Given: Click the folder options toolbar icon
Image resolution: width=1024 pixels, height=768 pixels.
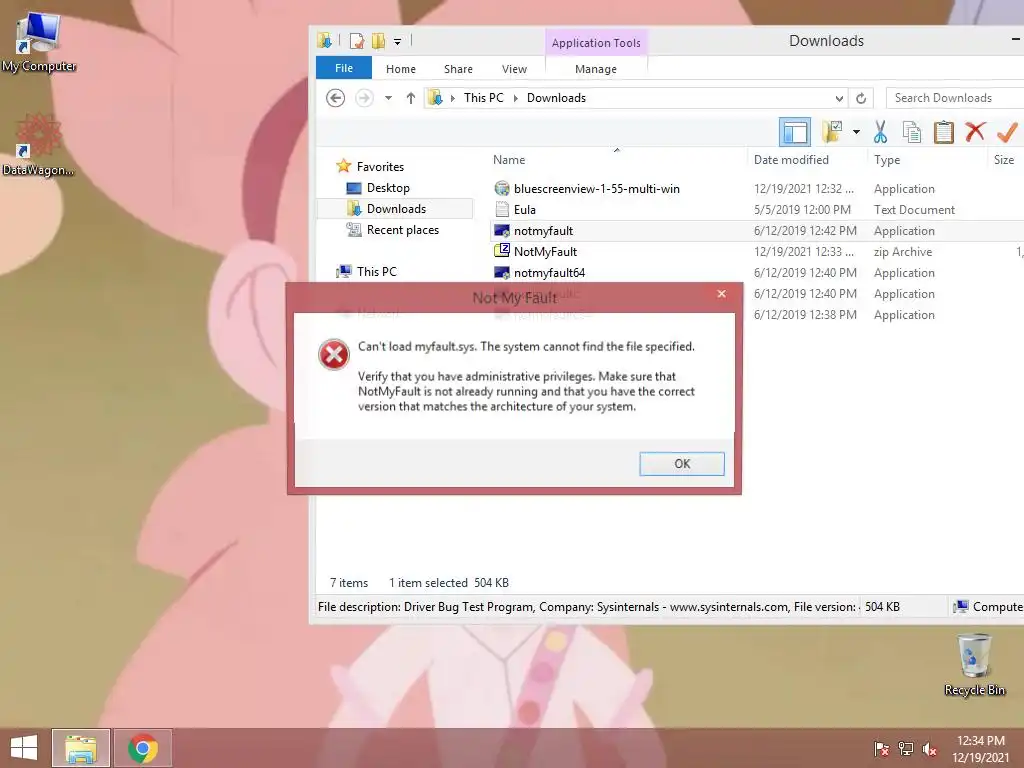Looking at the screenshot, I should (x=832, y=131).
